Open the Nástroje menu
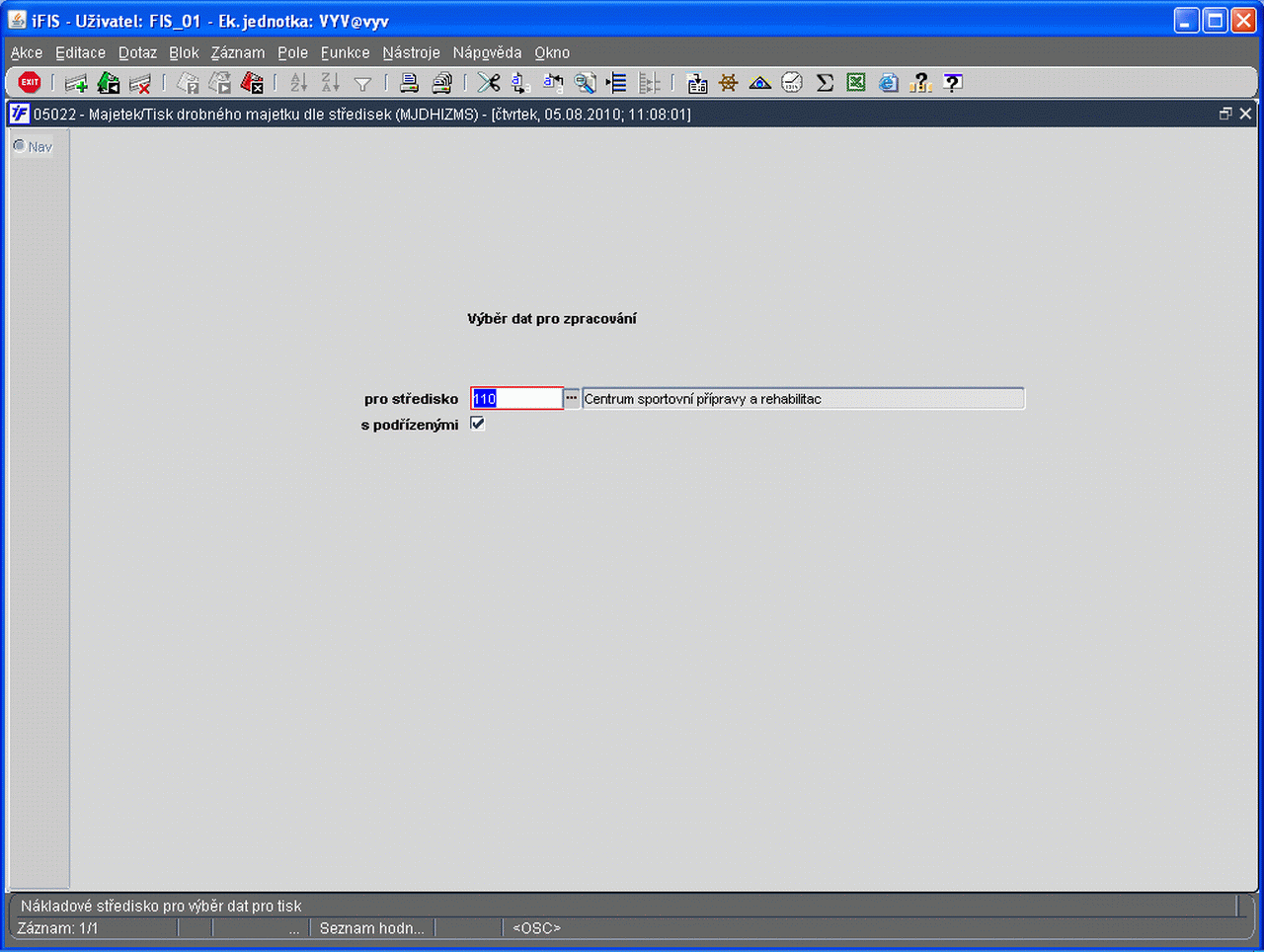This screenshot has height=952, width=1264. coord(411,52)
